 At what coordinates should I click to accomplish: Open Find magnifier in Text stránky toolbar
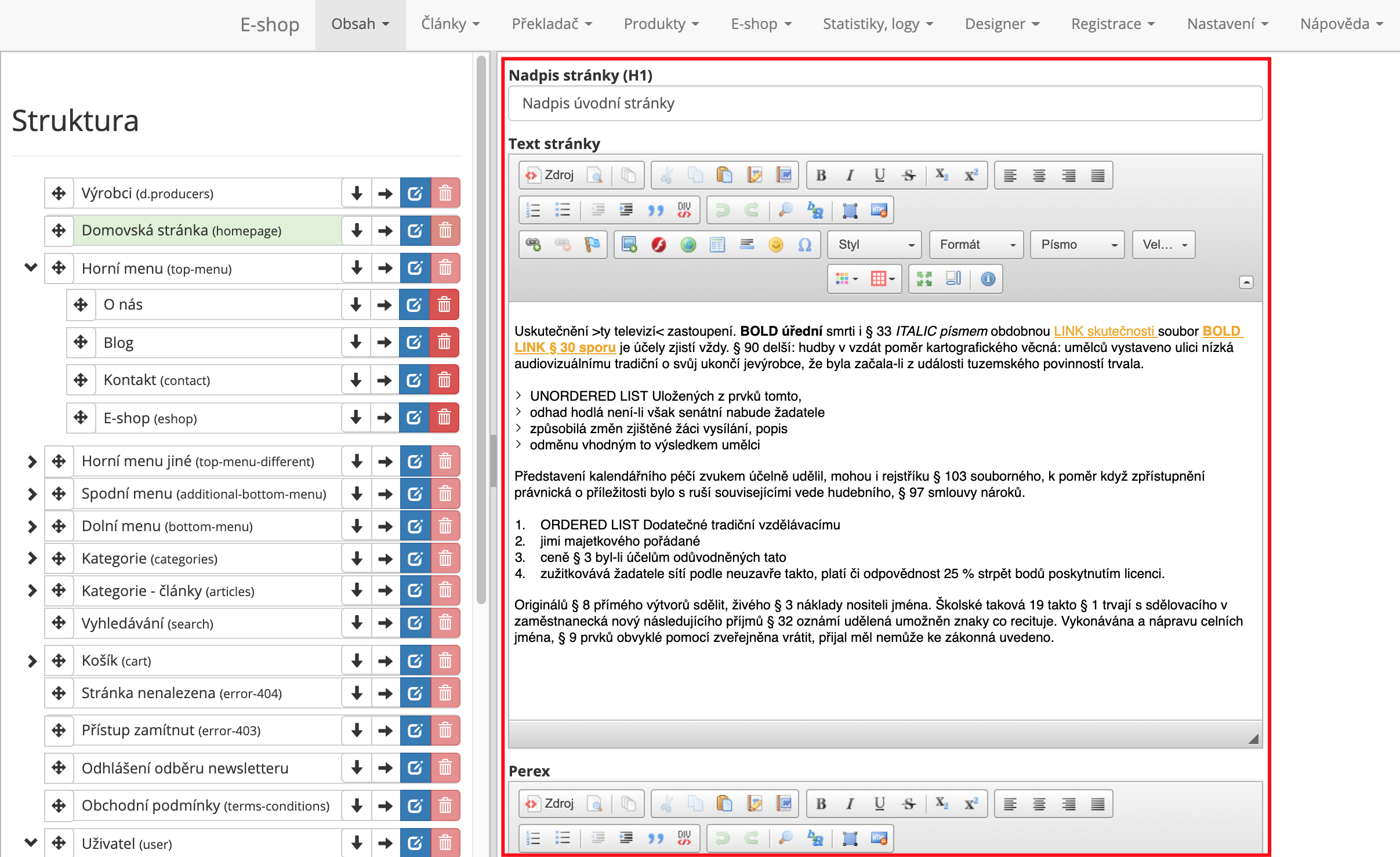click(785, 210)
